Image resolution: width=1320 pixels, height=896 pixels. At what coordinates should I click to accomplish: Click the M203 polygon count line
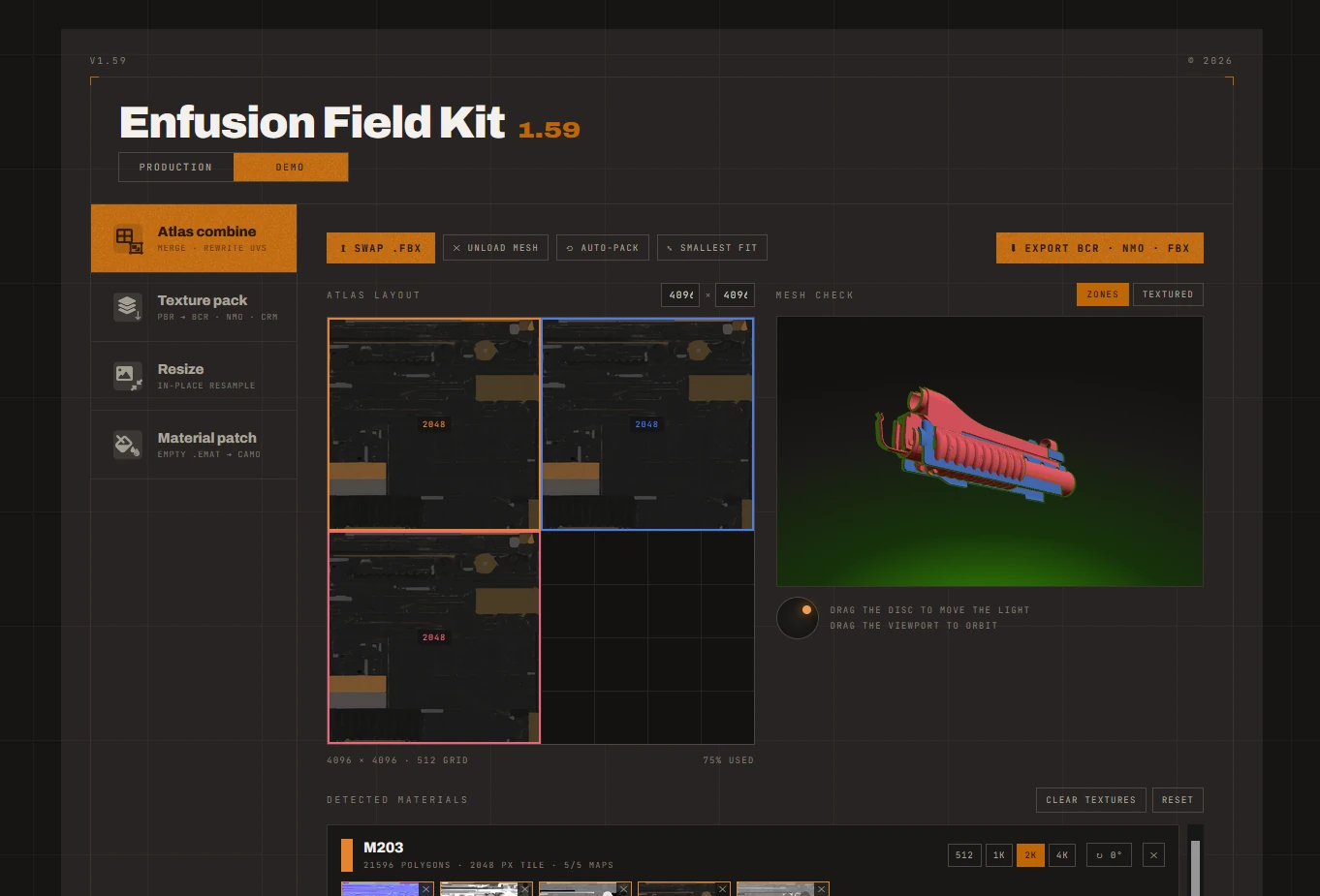pos(488,865)
